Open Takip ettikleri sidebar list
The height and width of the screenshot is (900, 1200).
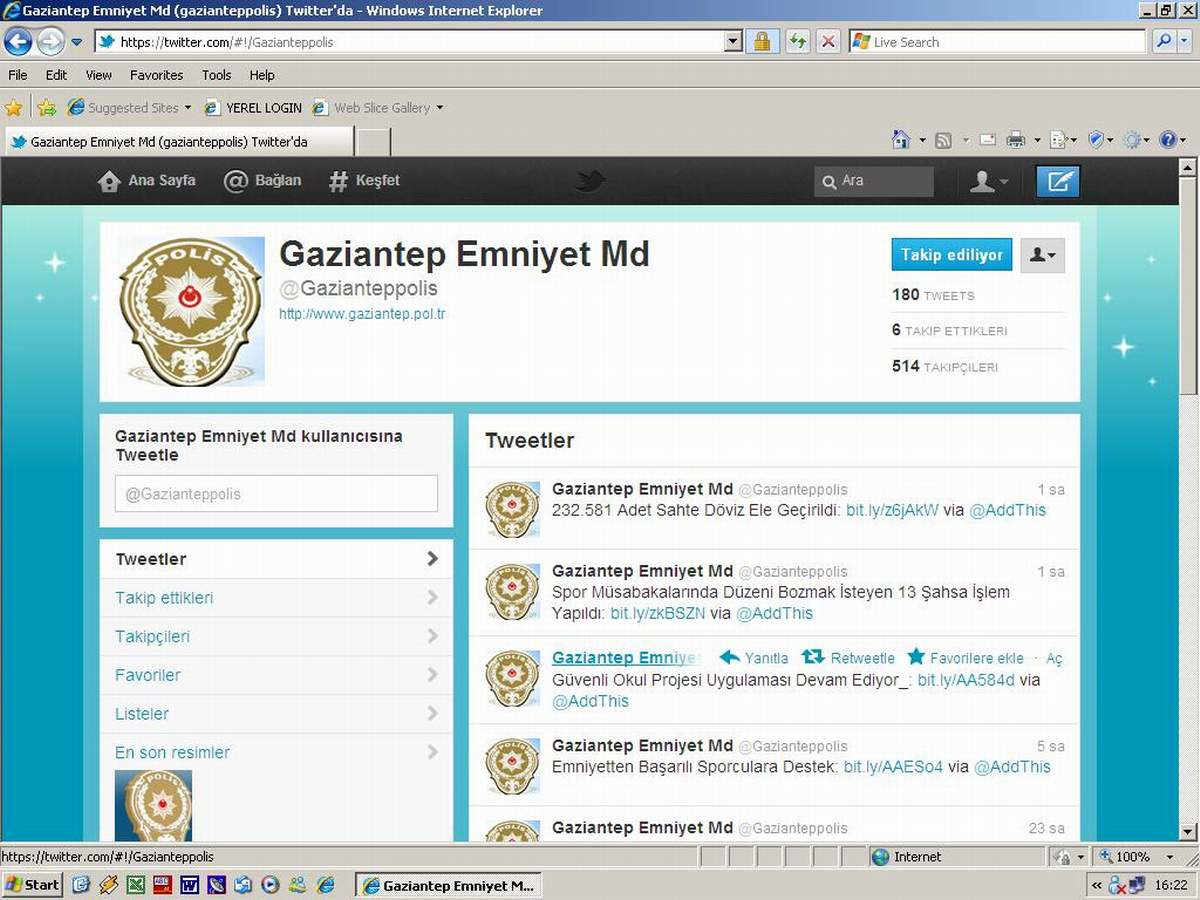[276, 598]
